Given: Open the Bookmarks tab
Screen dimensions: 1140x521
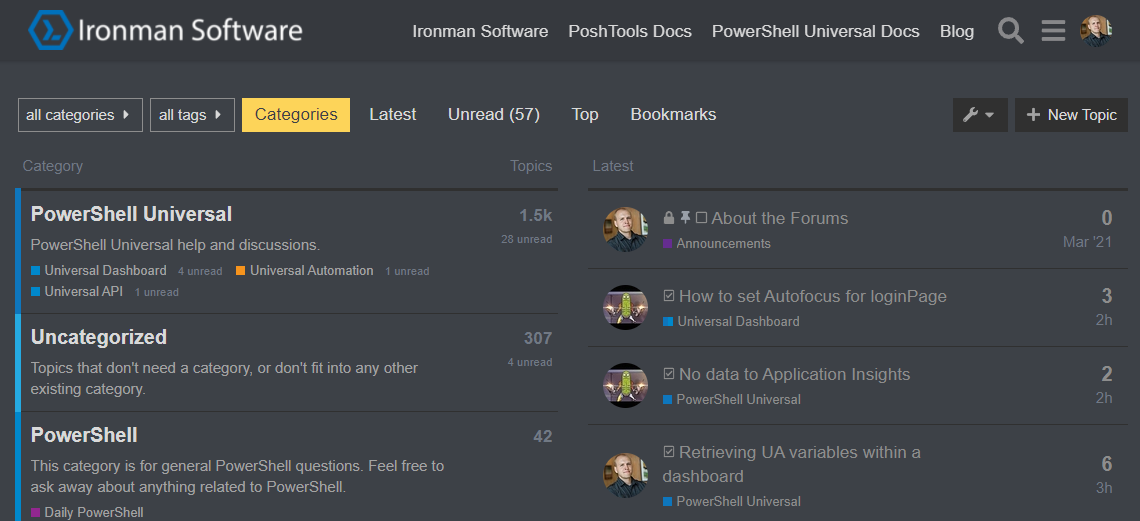Looking at the screenshot, I should (673, 115).
